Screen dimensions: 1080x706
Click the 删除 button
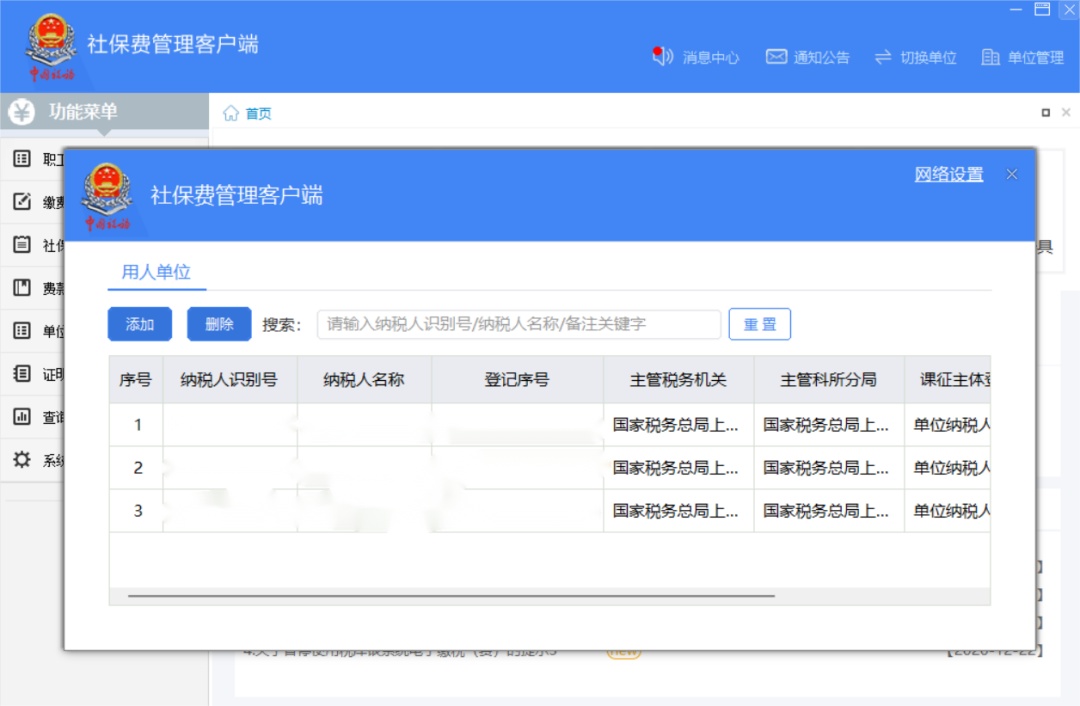click(x=219, y=324)
